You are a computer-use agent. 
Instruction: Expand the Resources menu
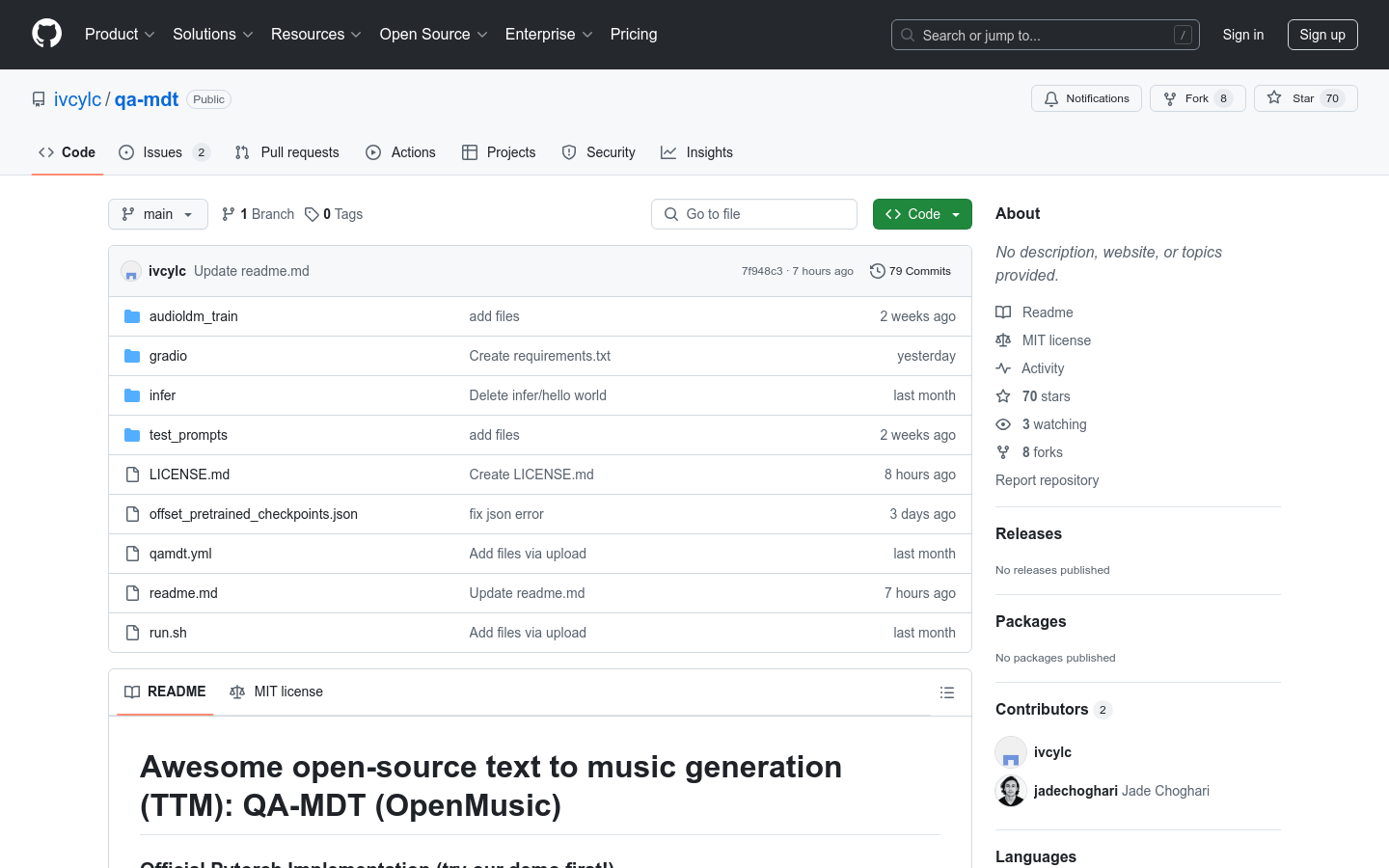[316, 34]
